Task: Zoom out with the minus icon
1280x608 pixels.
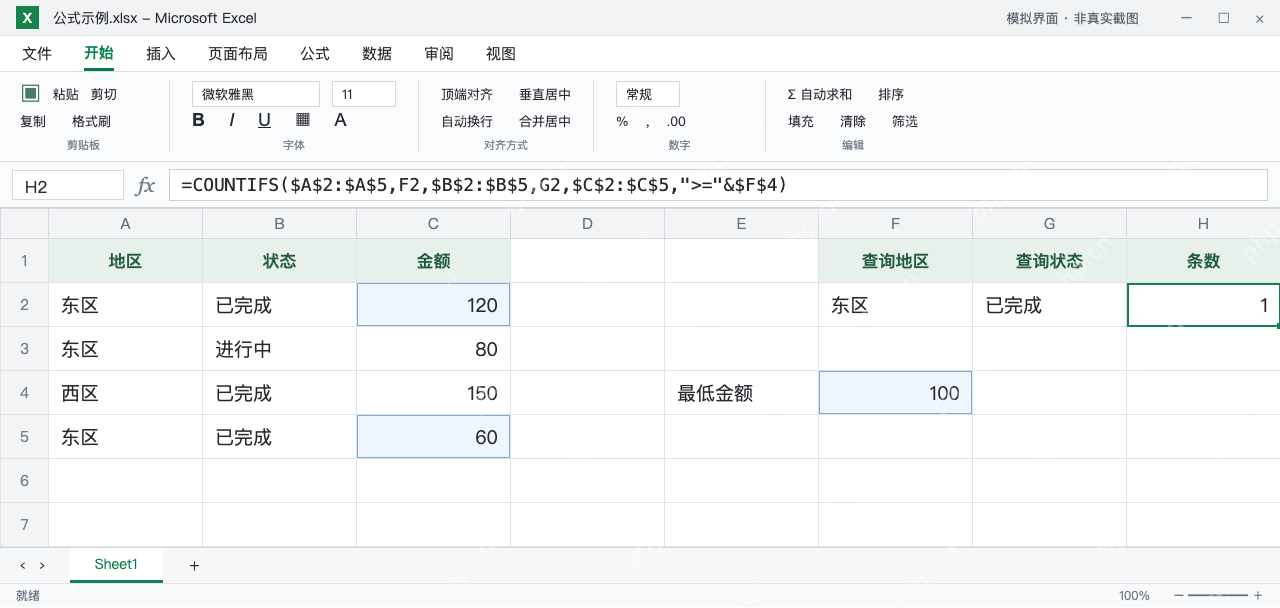Action: click(x=1179, y=596)
